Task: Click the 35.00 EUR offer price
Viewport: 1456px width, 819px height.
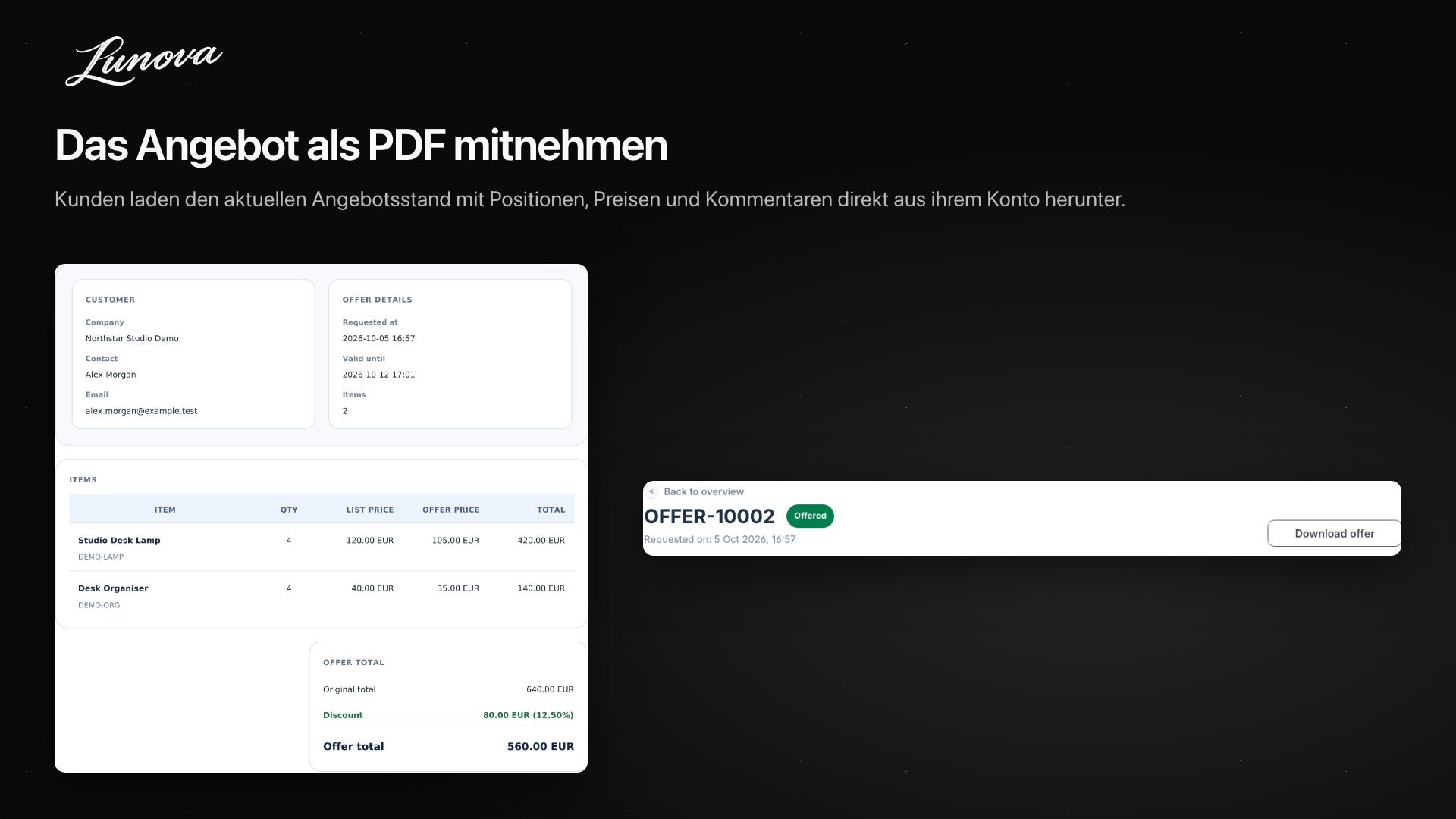Action: pos(458,588)
